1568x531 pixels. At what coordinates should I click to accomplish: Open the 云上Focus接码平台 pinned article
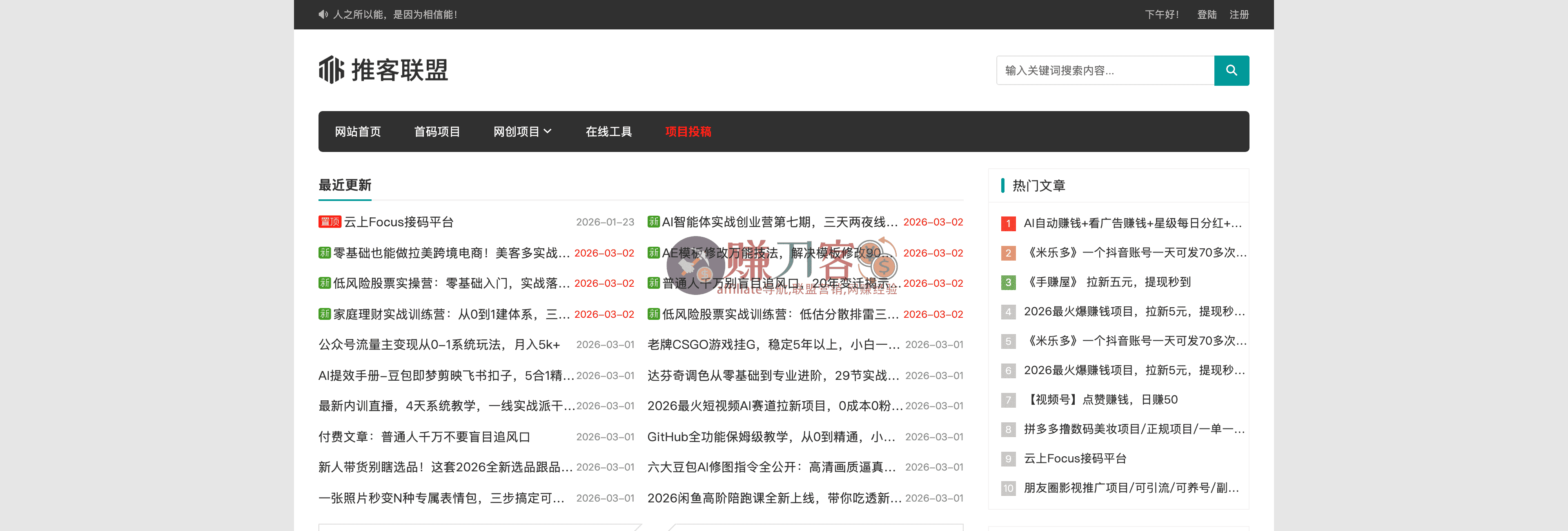click(x=399, y=222)
